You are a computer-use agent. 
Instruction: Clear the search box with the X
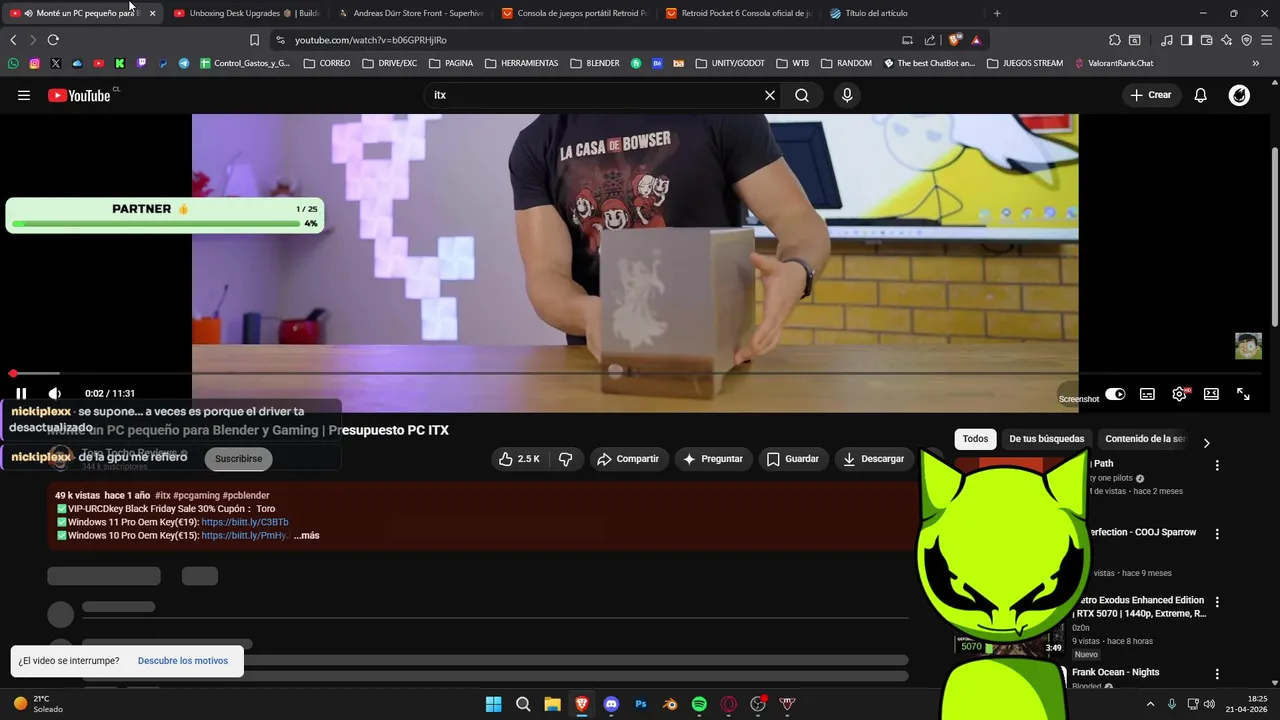click(770, 95)
